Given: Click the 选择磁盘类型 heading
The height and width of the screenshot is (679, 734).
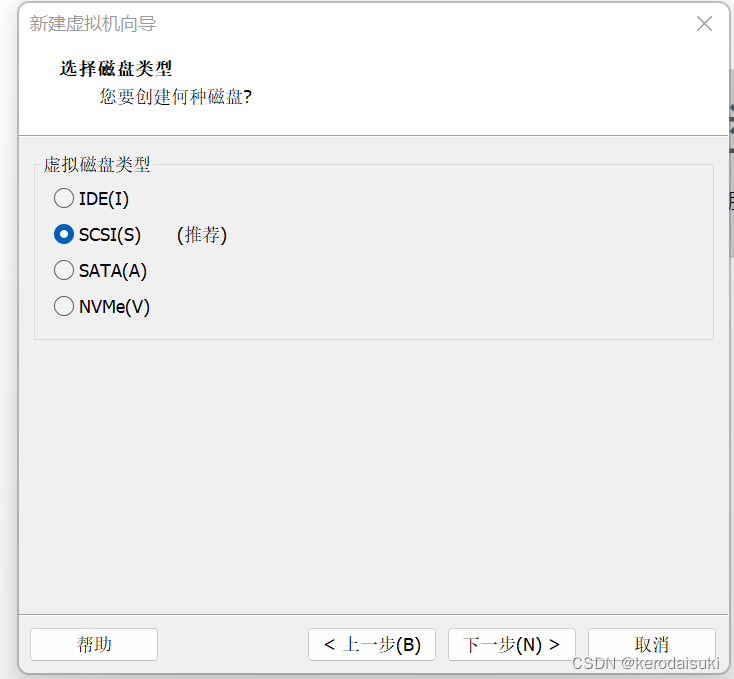Looking at the screenshot, I should (116, 69).
